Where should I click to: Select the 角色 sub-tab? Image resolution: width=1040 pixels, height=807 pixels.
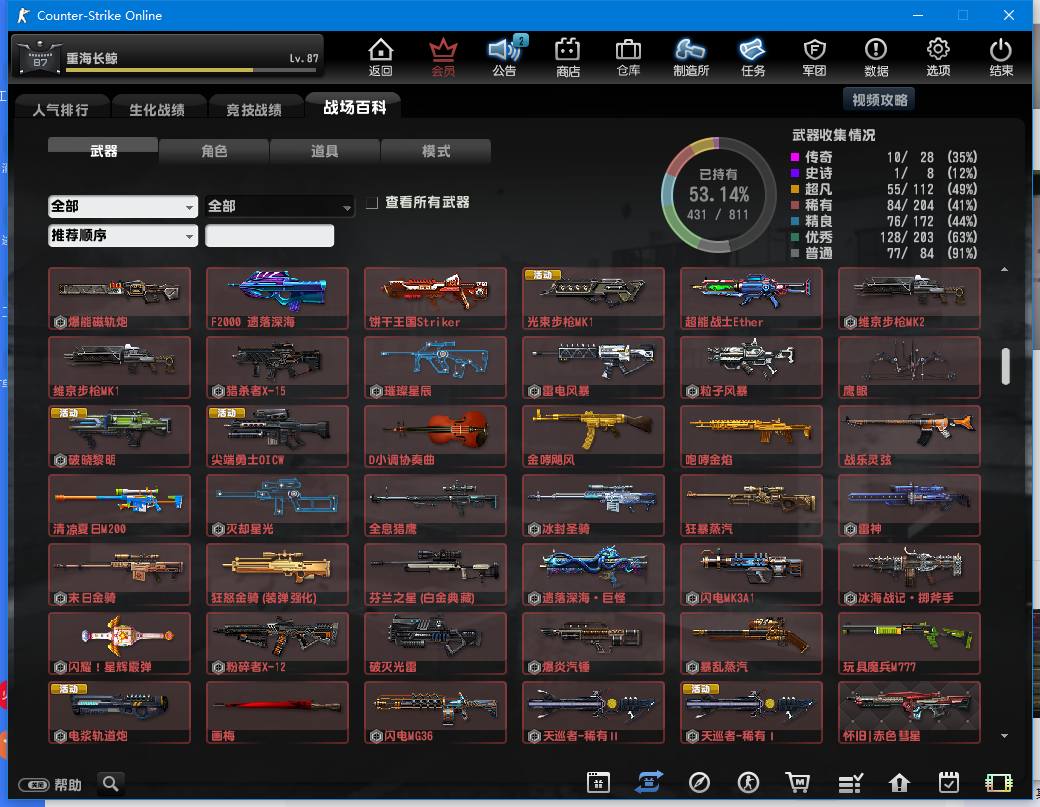[214, 151]
